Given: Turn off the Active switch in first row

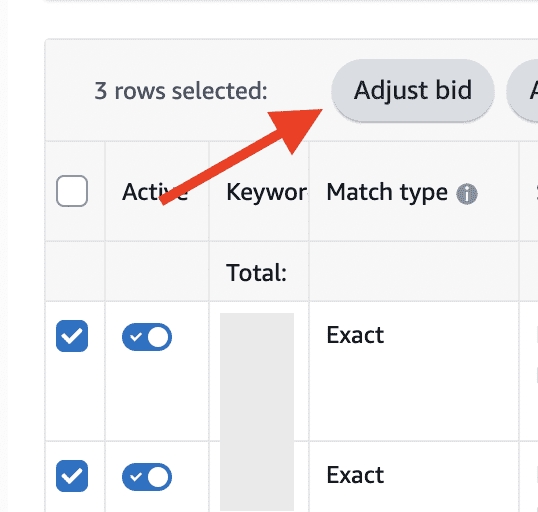Looking at the screenshot, I should tap(147, 337).
